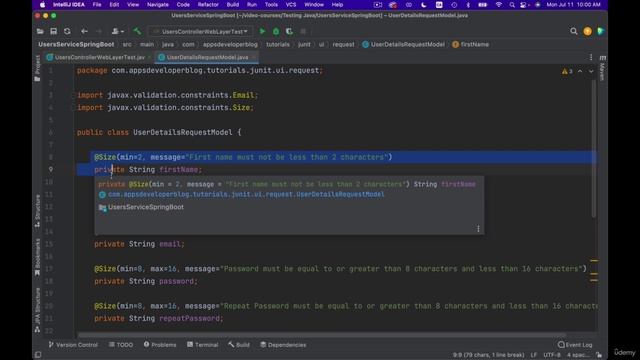This screenshot has width=640, height=360.
Task: Select the UserDetailsRequestModel.java tab
Action: pyautogui.click(x=207, y=58)
